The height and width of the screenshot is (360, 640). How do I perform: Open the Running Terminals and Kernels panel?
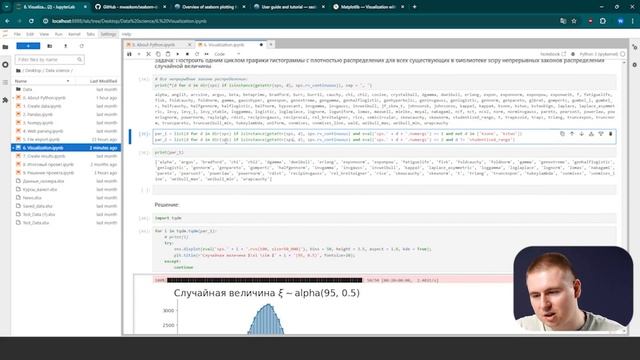(x=5, y=65)
